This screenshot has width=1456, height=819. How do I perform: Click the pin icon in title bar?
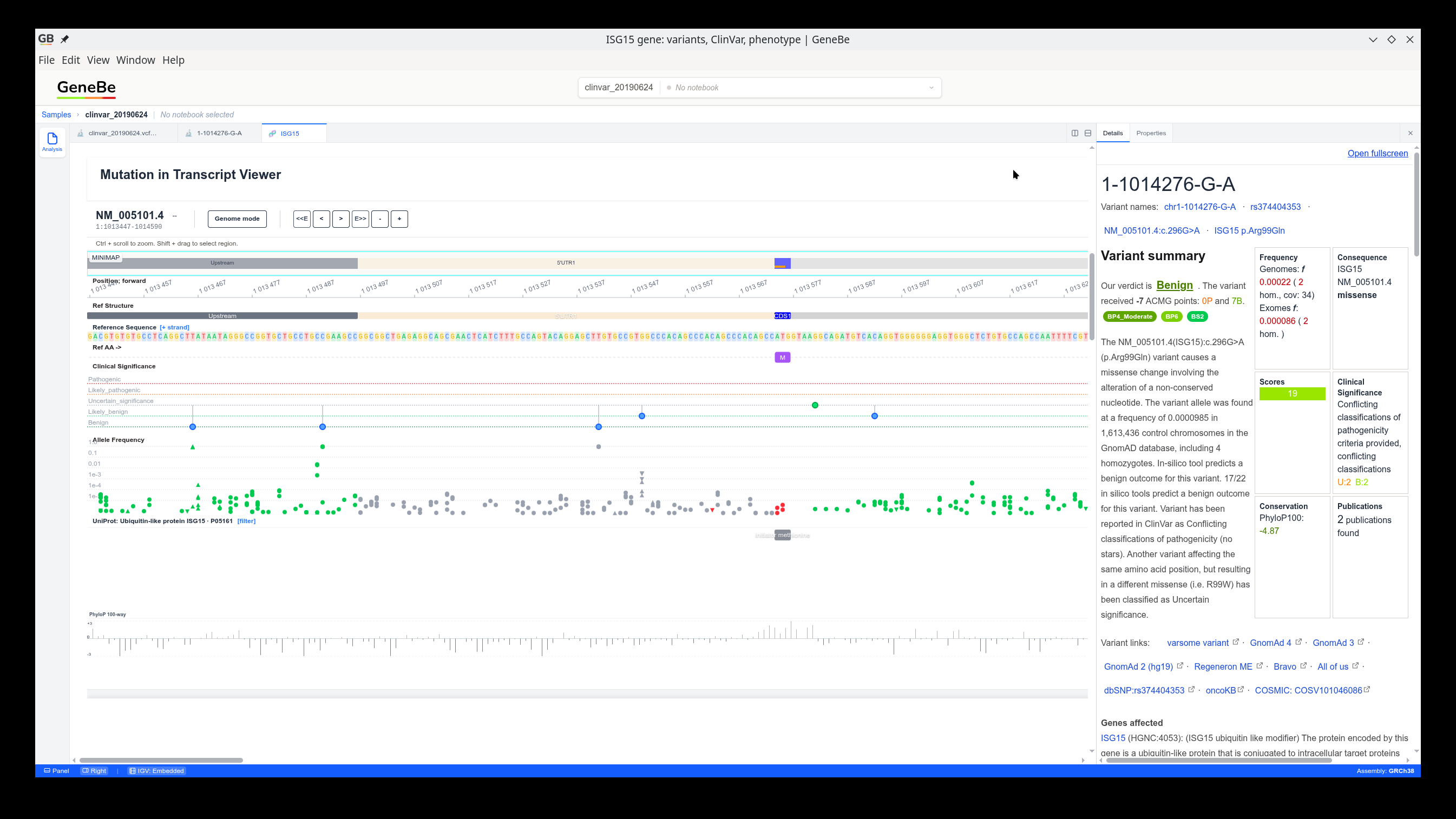pos(65,39)
